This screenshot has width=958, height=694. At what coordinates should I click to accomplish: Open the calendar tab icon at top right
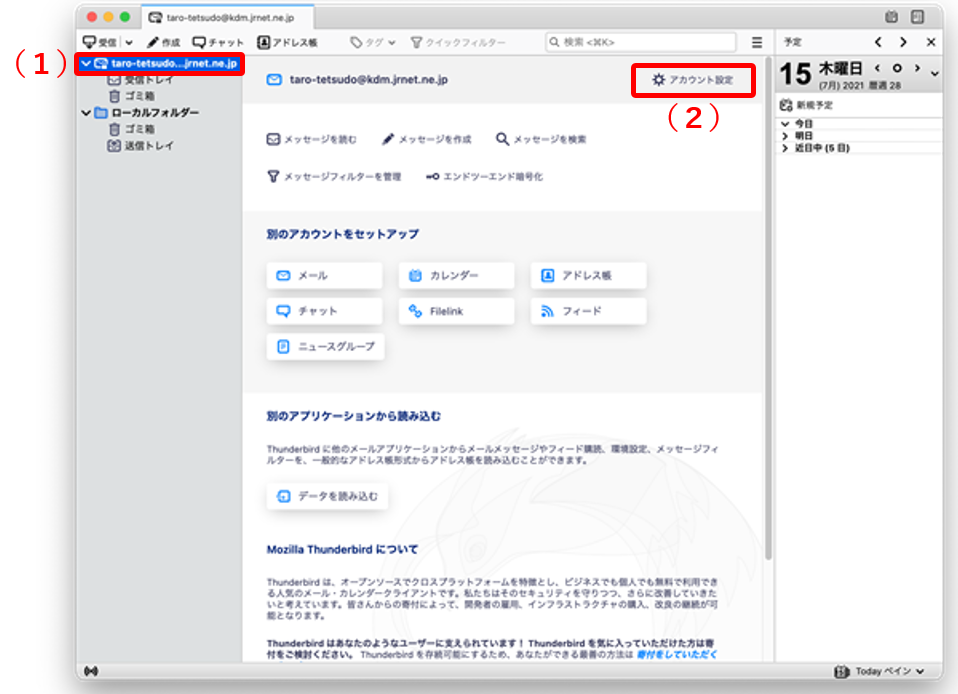(x=891, y=17)
